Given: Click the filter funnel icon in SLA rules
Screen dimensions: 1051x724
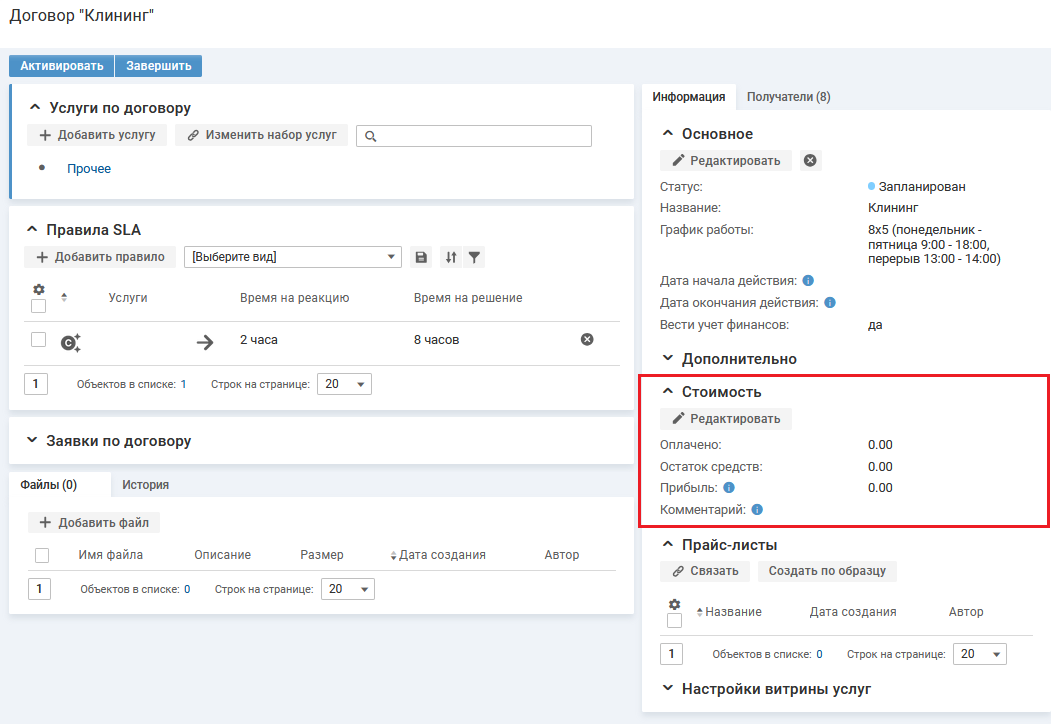Looking at the screenshot, I should point(475,257).
